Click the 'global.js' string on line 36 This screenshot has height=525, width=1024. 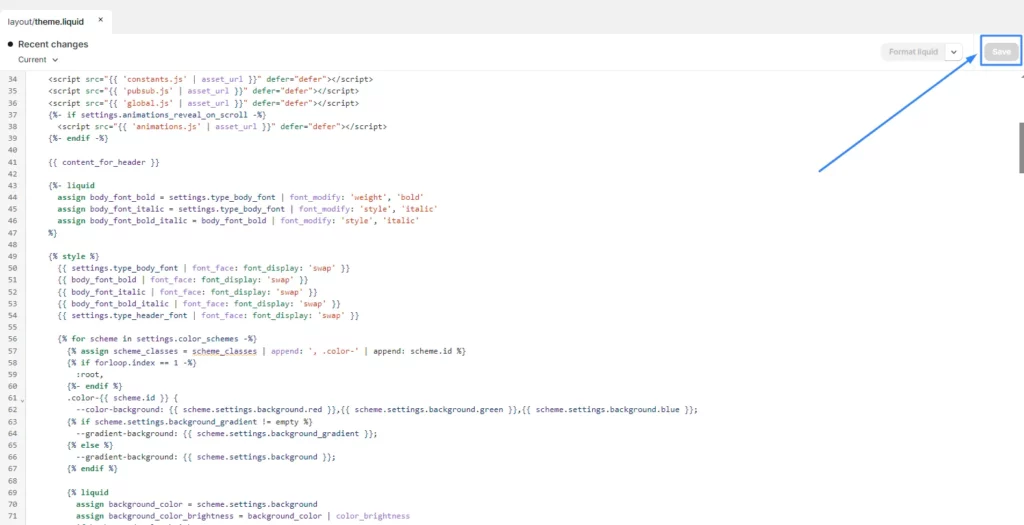pyautogui.click(x=150, y=103)
